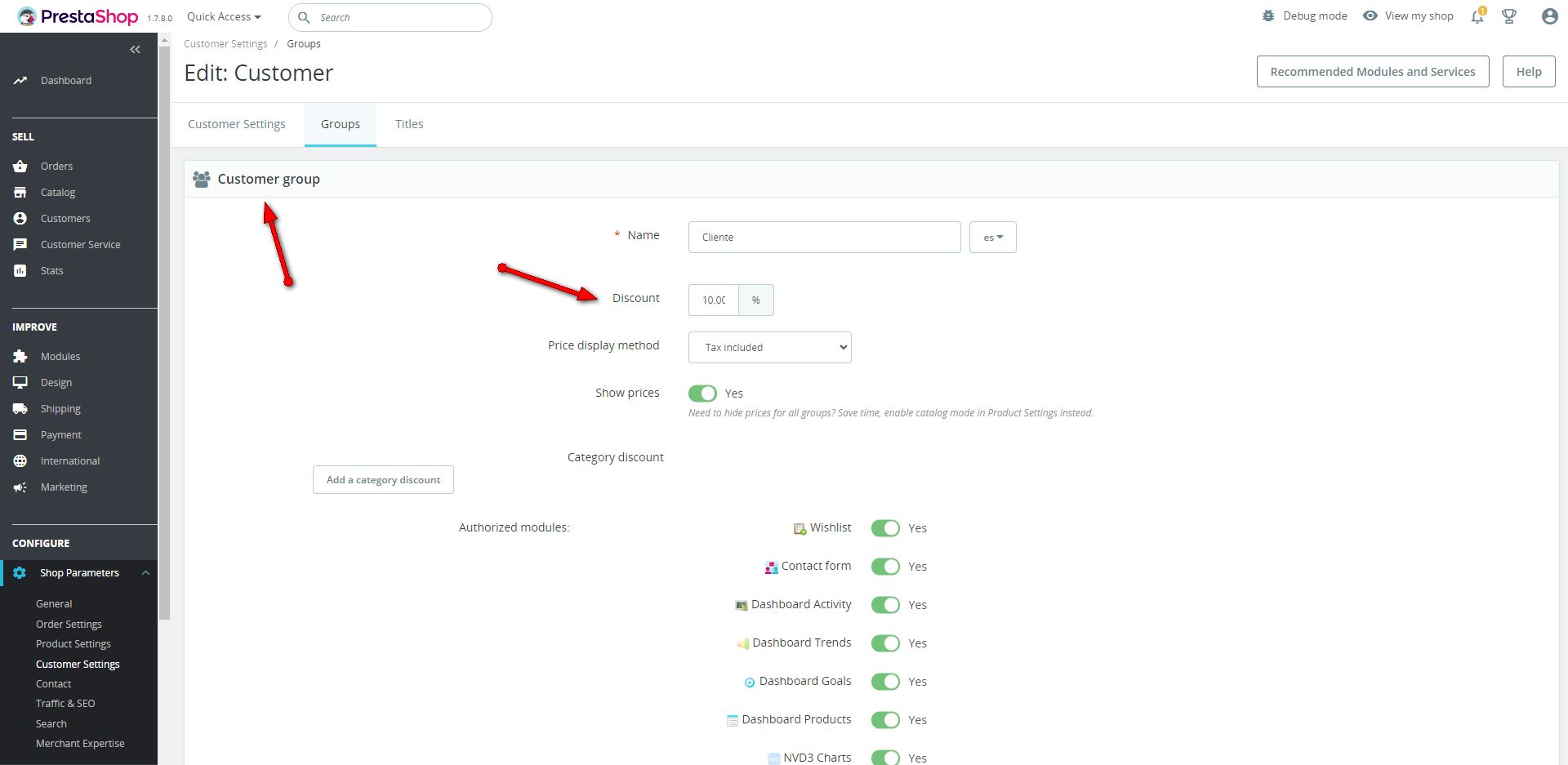
Task: Open Merchant Expertise submenu item
Action: [80, 744]
